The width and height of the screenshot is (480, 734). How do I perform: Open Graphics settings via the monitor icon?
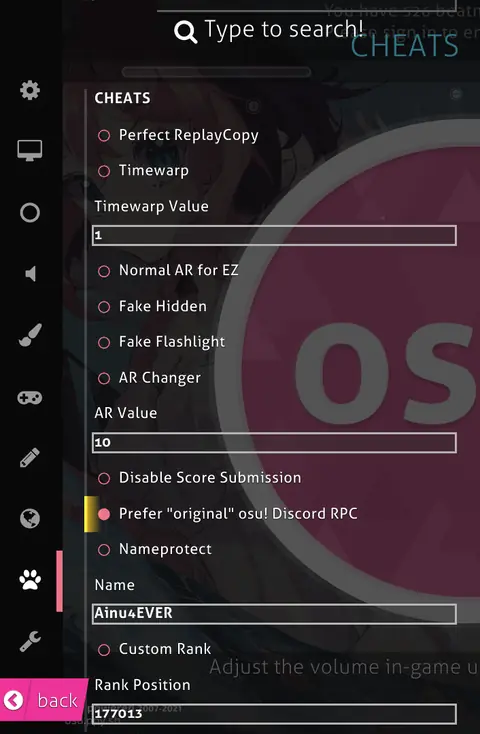30,151
